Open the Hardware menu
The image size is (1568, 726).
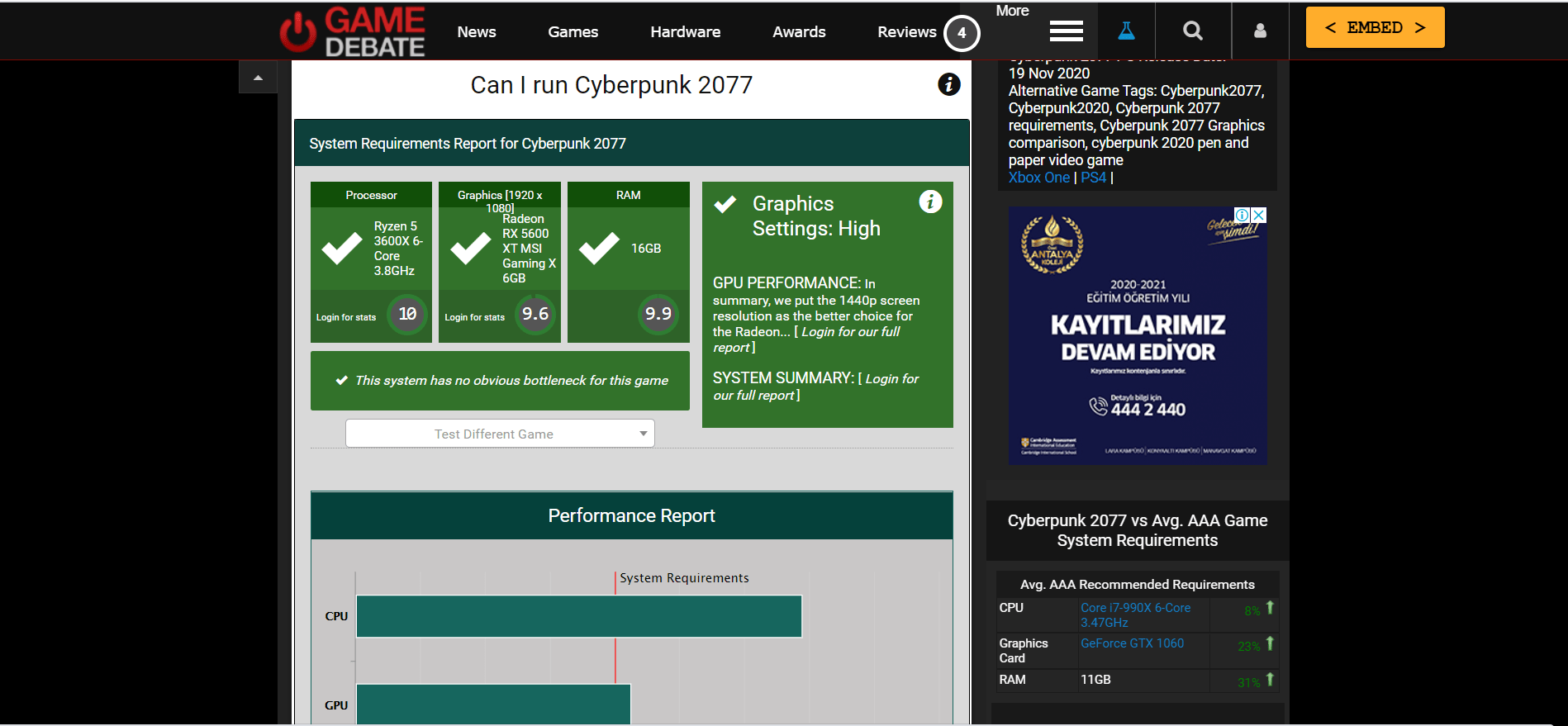pos(685,32)
